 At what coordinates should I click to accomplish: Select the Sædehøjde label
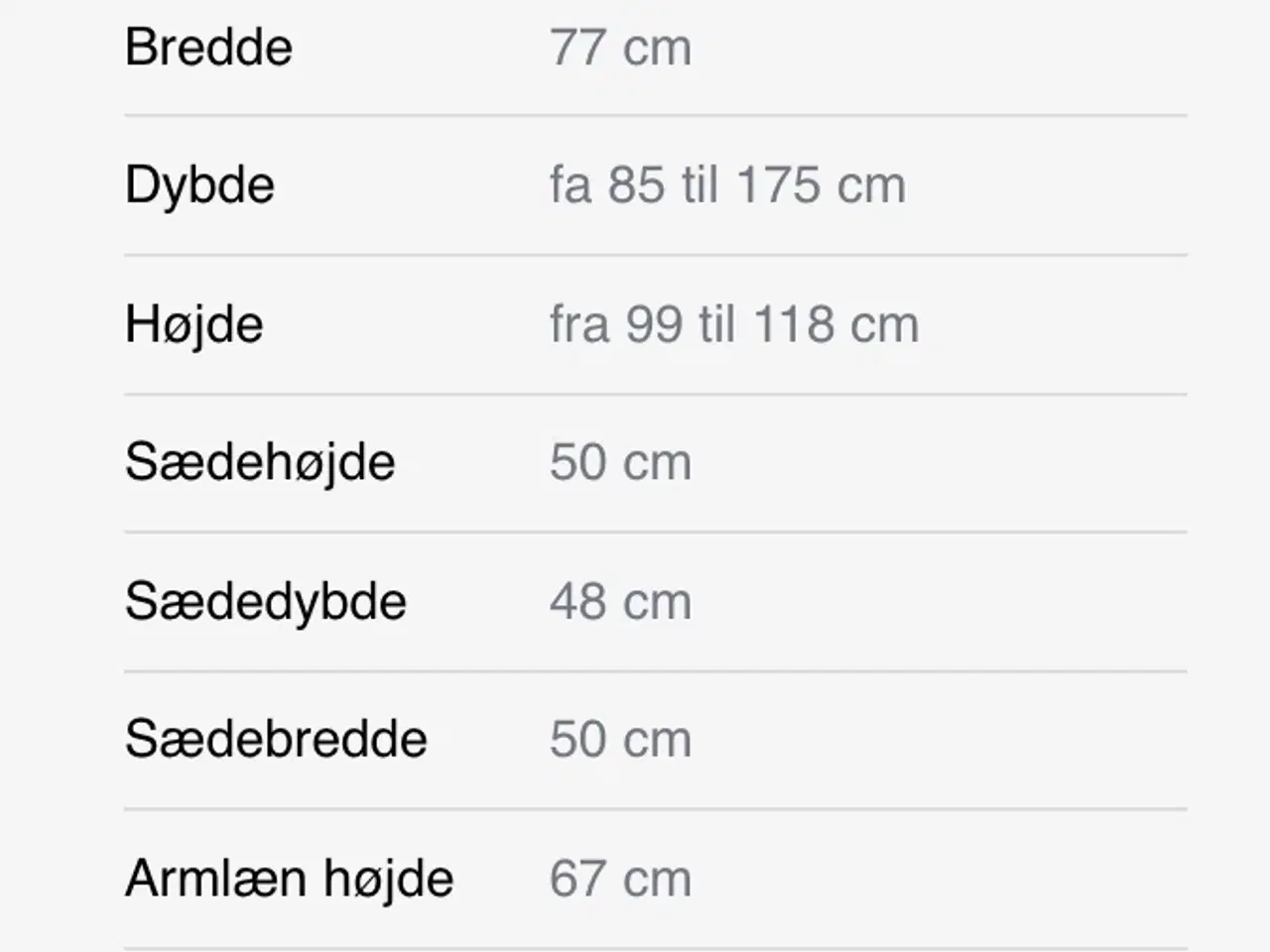(260, 462)
